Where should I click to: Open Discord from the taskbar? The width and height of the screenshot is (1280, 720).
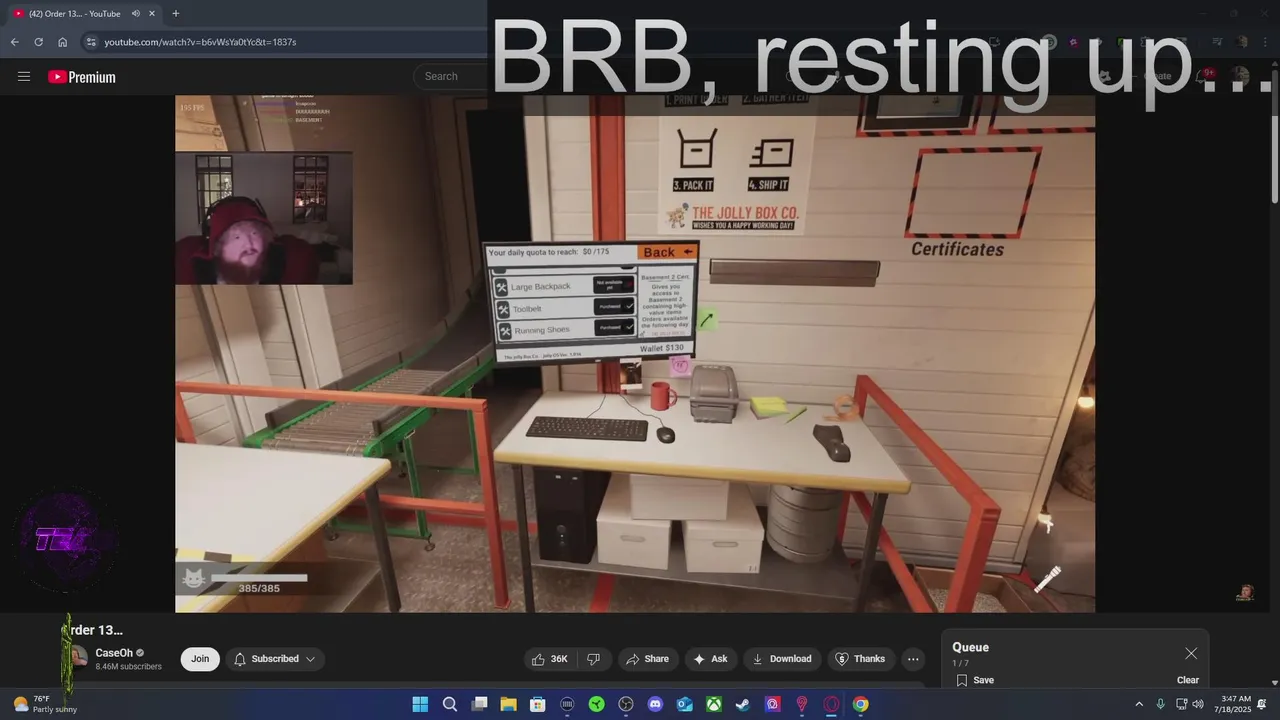(655, 704)
